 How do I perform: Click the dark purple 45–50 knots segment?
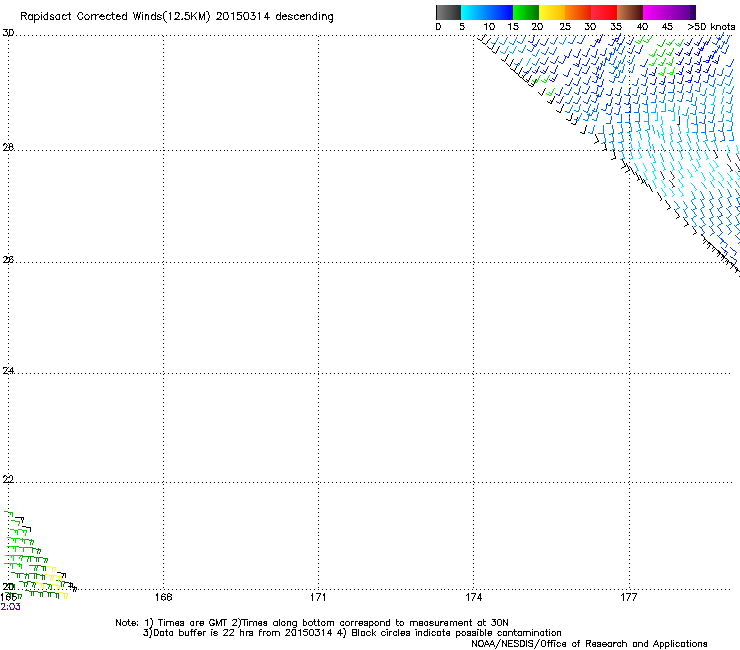tap(682, 12)
